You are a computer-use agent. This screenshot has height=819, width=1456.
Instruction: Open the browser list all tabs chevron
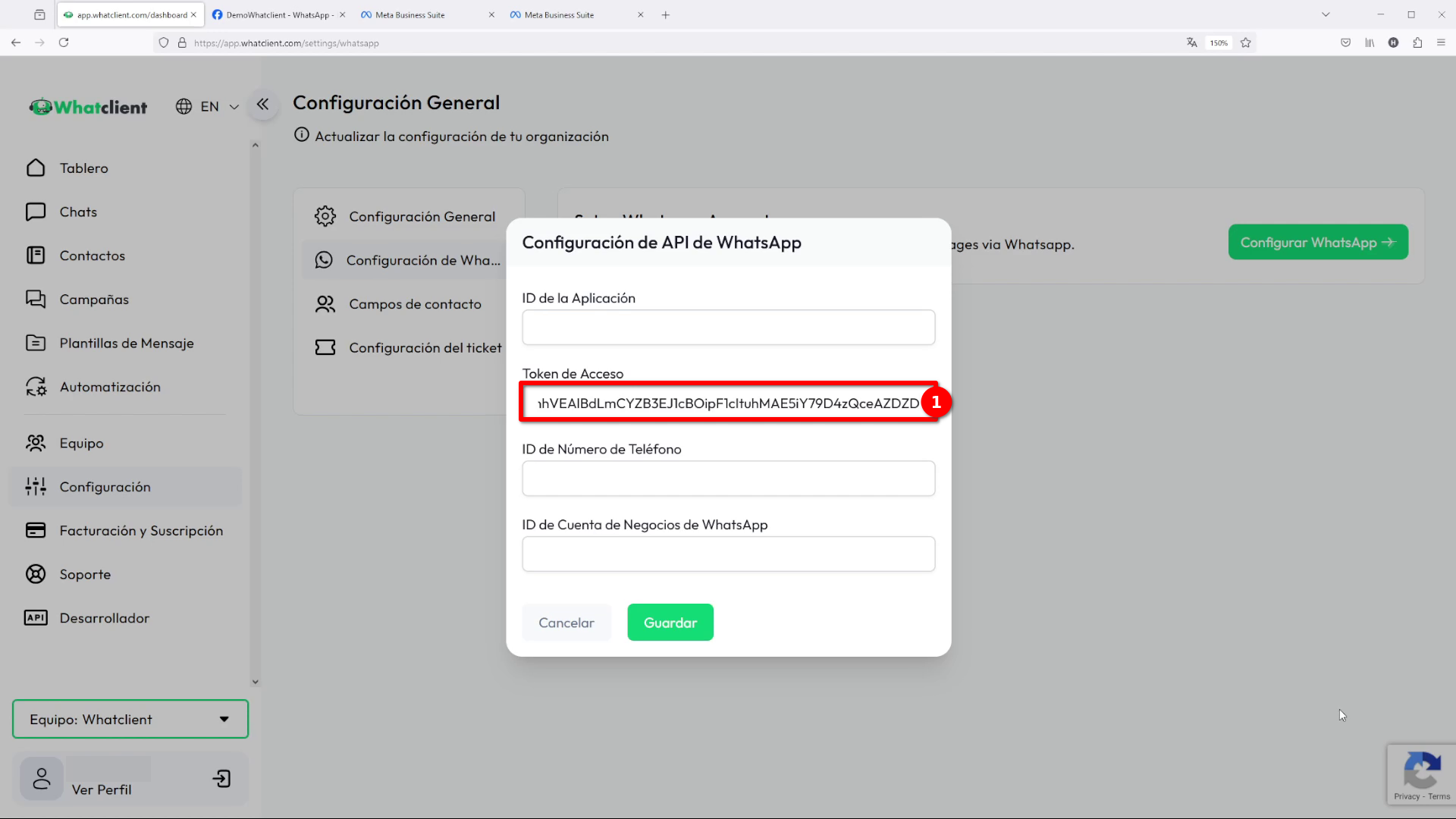(1326, 14)
